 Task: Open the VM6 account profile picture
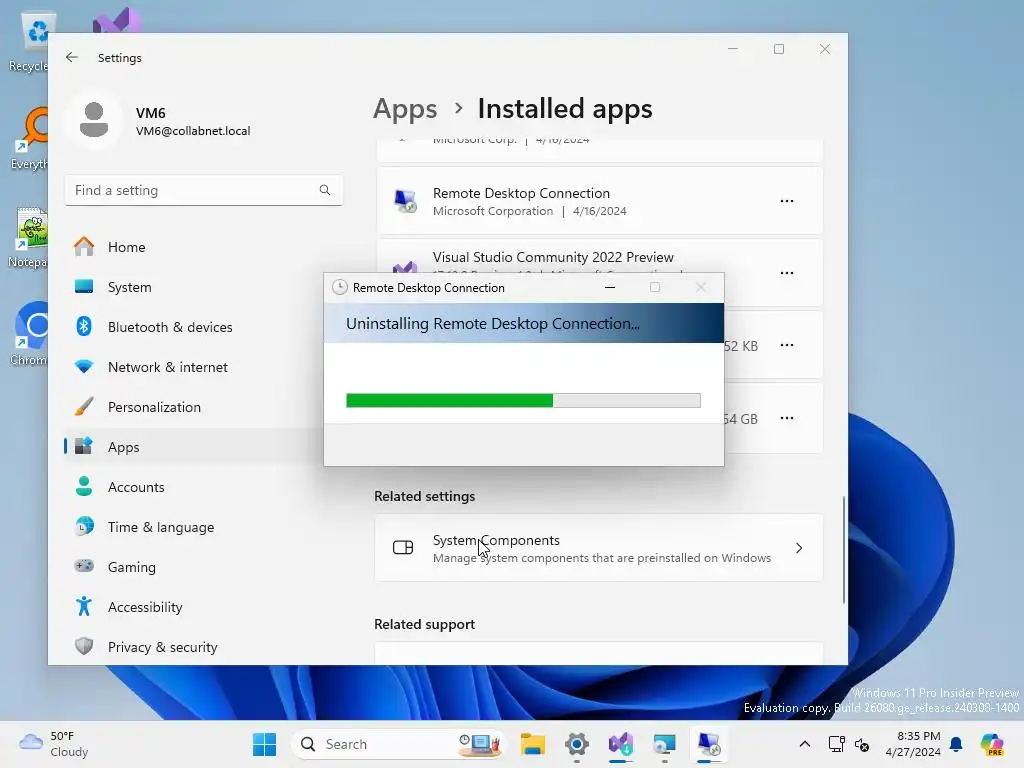pyautogui.click(x=94, y=120)
